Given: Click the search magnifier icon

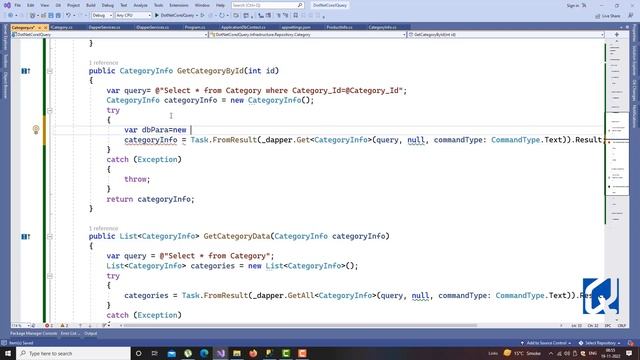Looking at the screenshot, I should point(300,5).
